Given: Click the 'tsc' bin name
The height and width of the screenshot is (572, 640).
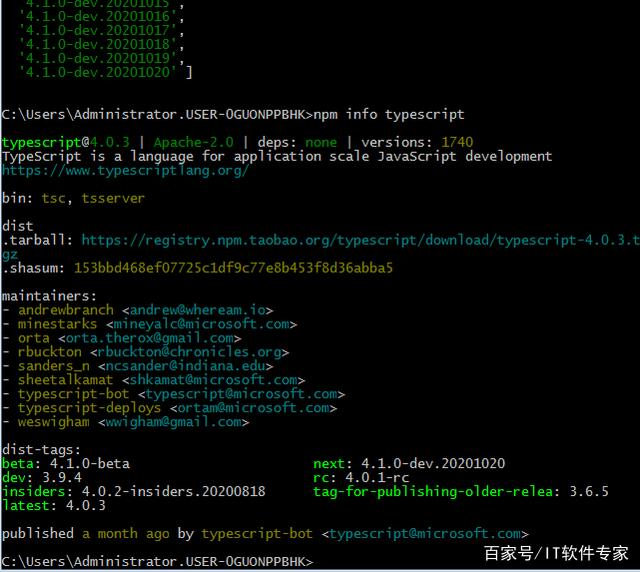Looking at the screenshot, I should [53, 198].
